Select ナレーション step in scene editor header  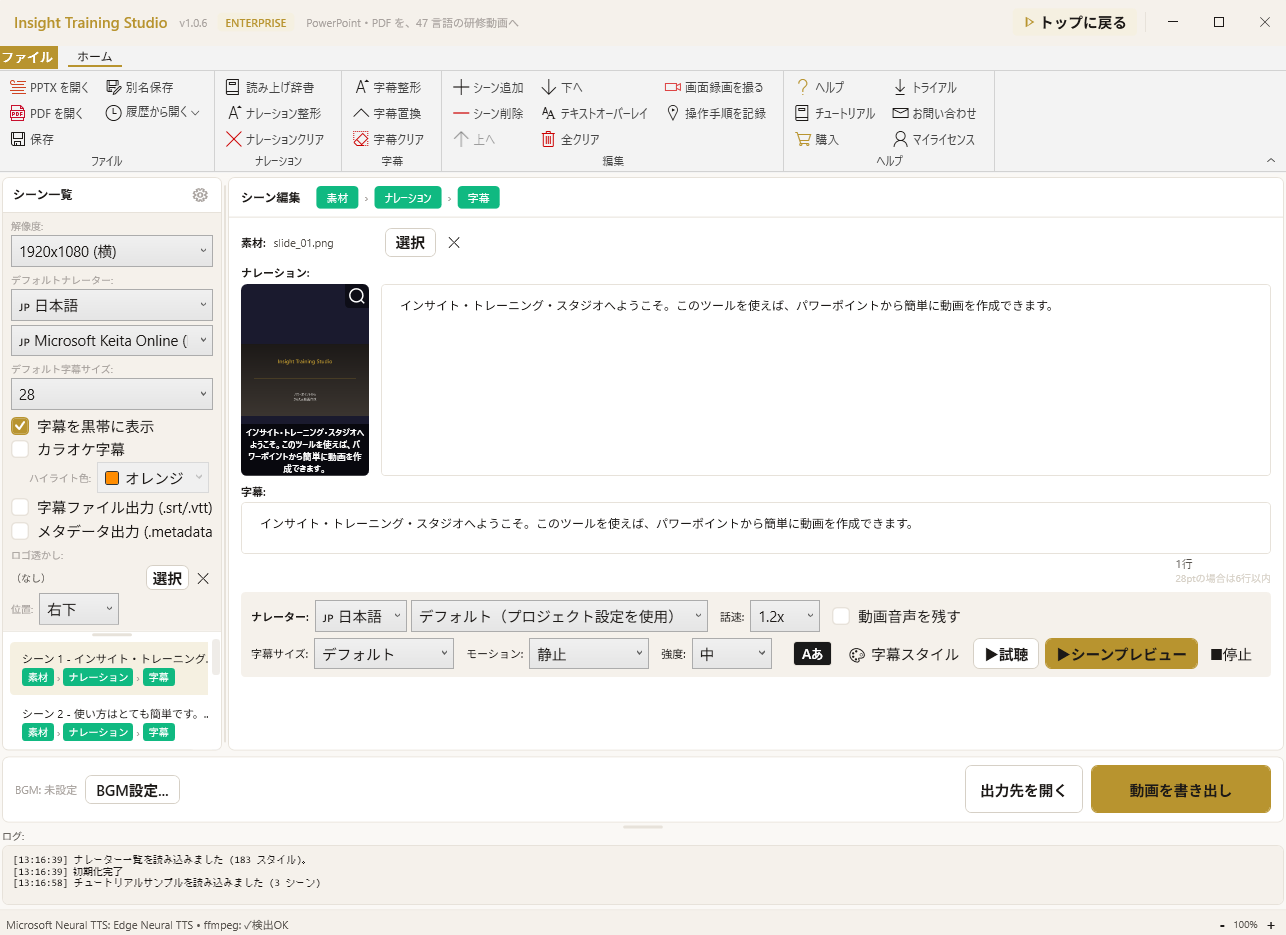pyautogui.click(x=408, y=198)
